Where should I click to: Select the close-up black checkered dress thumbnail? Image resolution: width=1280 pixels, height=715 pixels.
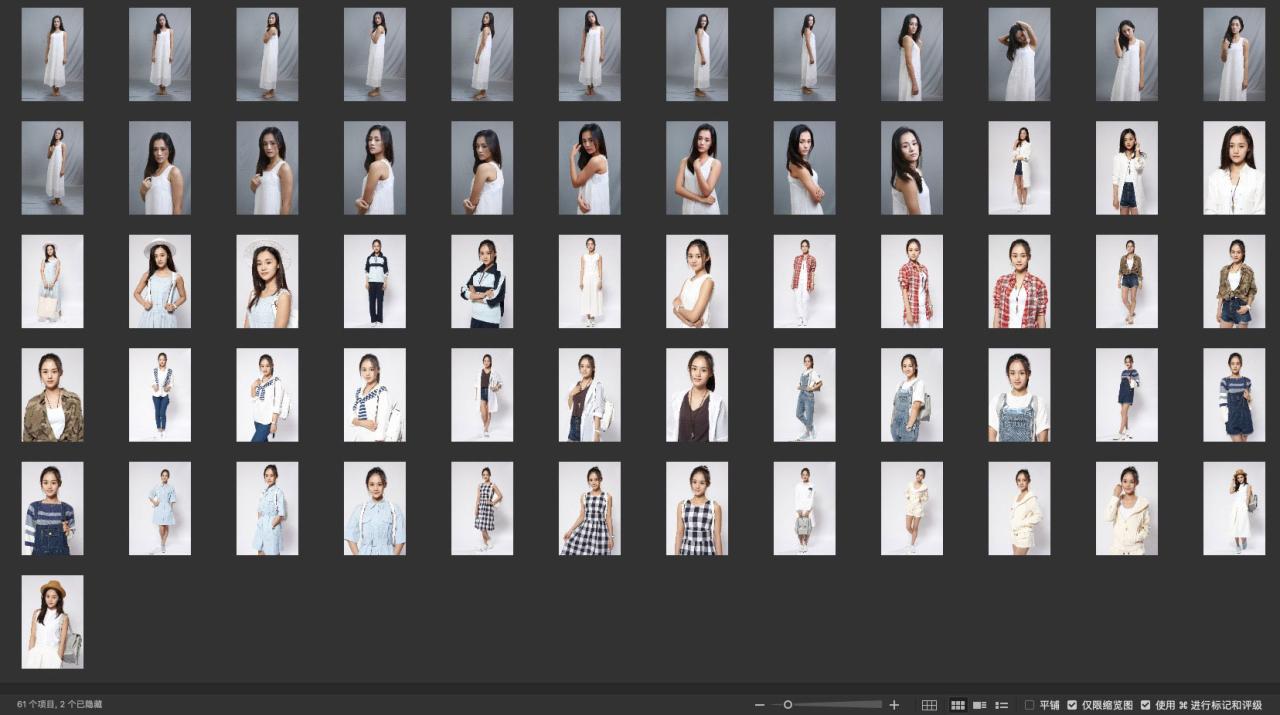[x=697, y=508]
